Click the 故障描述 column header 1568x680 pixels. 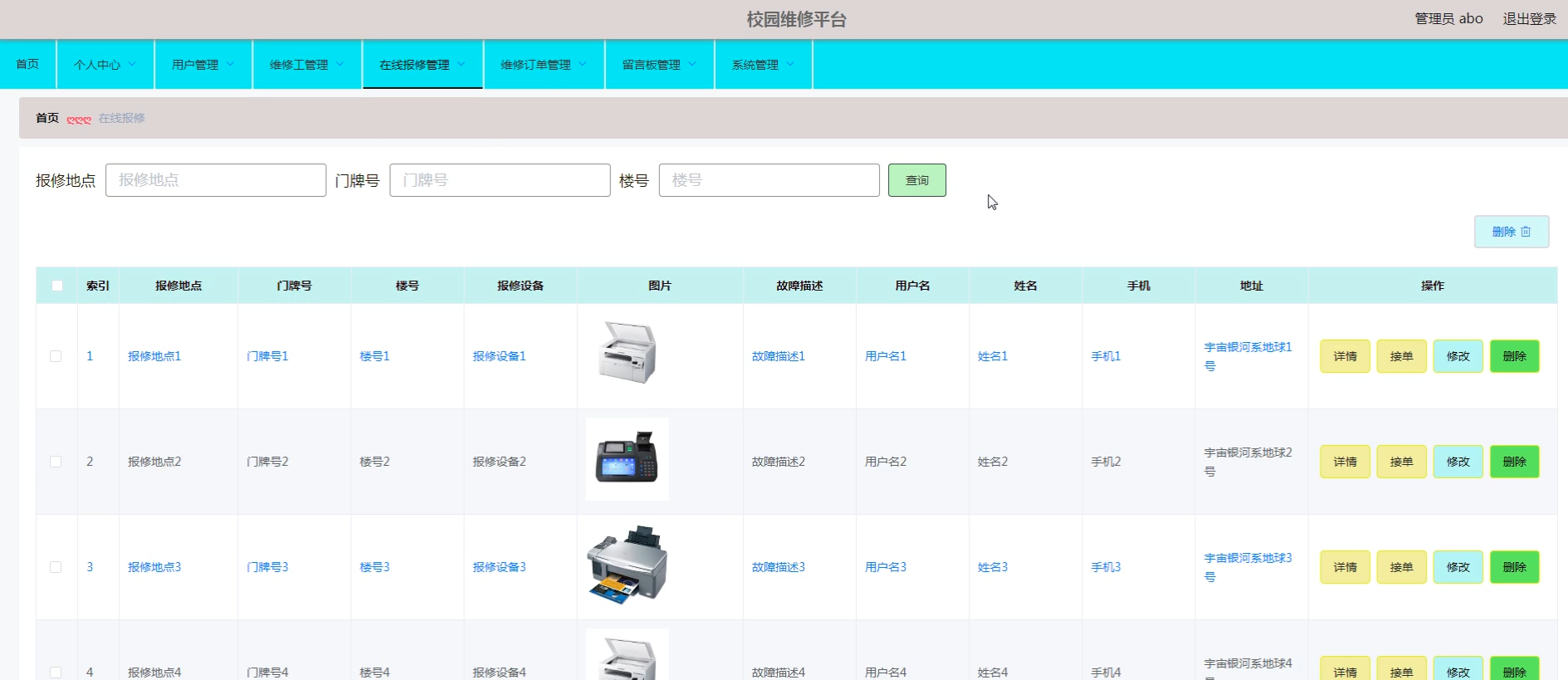(x=799, y=286)
